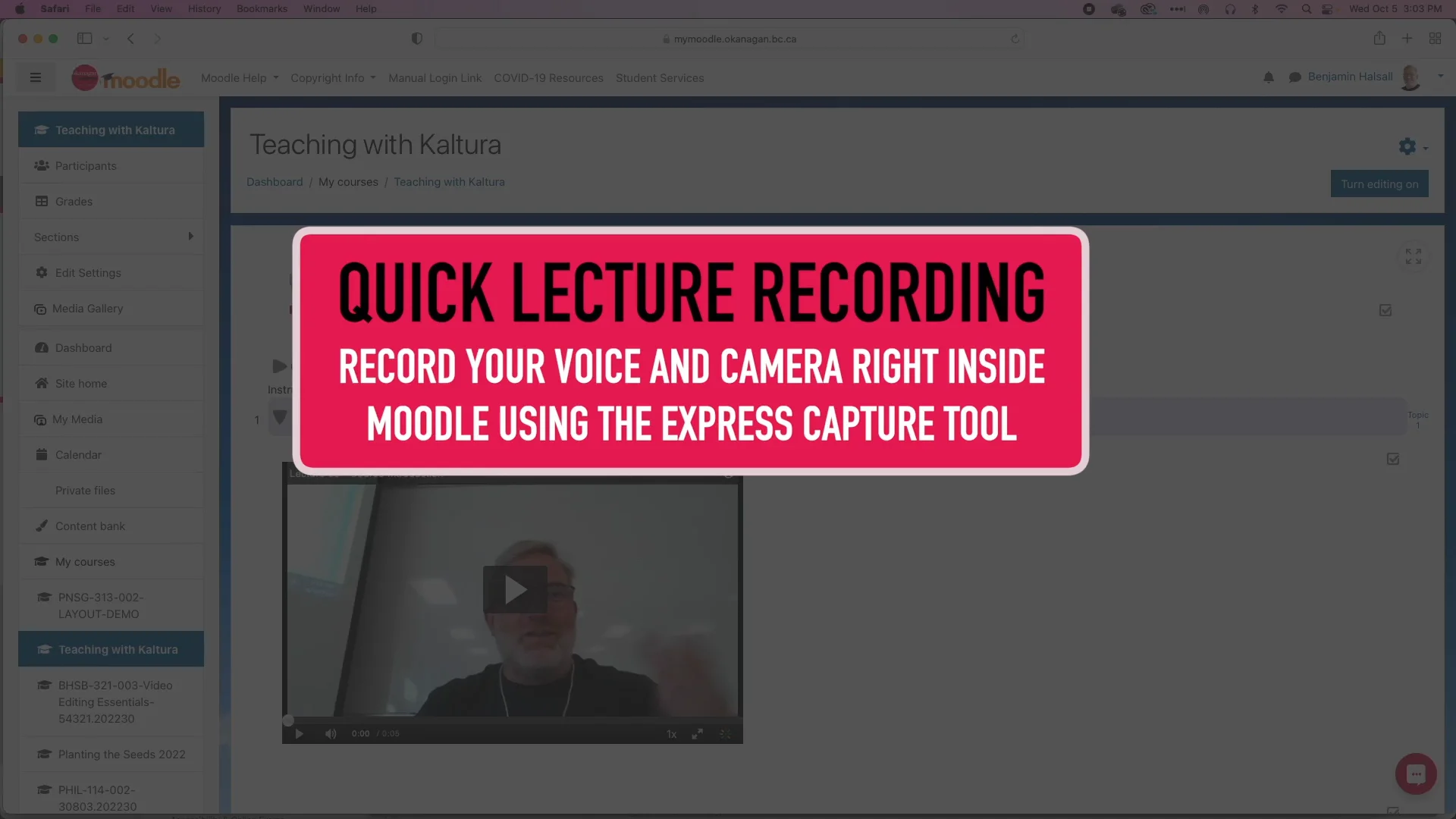Click the notifications bell
Screen dimensions: 1456x819
click(x=1268, y=77)
